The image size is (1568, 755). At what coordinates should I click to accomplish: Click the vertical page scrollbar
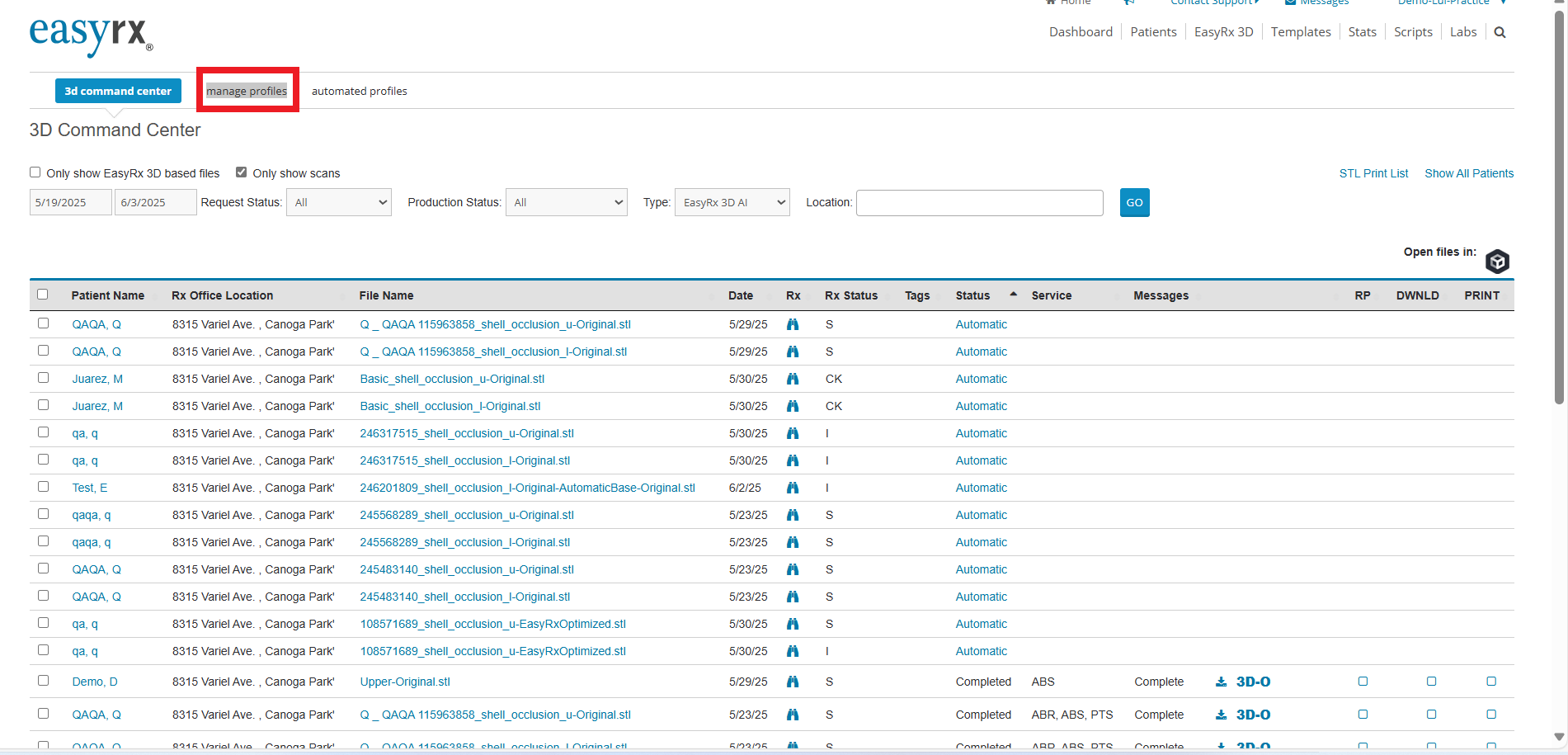1559,206
